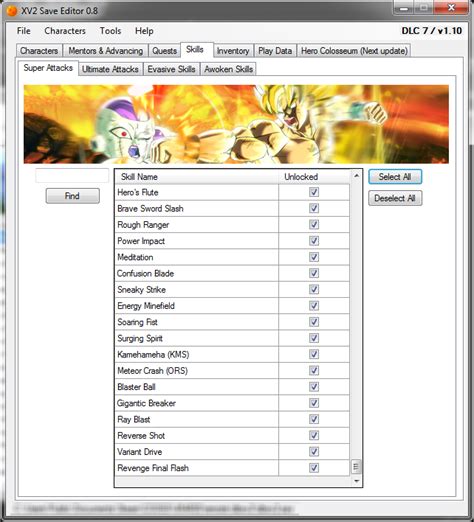The width and height of the screenshot is (474, 522).
Task: Switch to the Ultimate Attacks sub-tab
Action: tap(110, 69)
